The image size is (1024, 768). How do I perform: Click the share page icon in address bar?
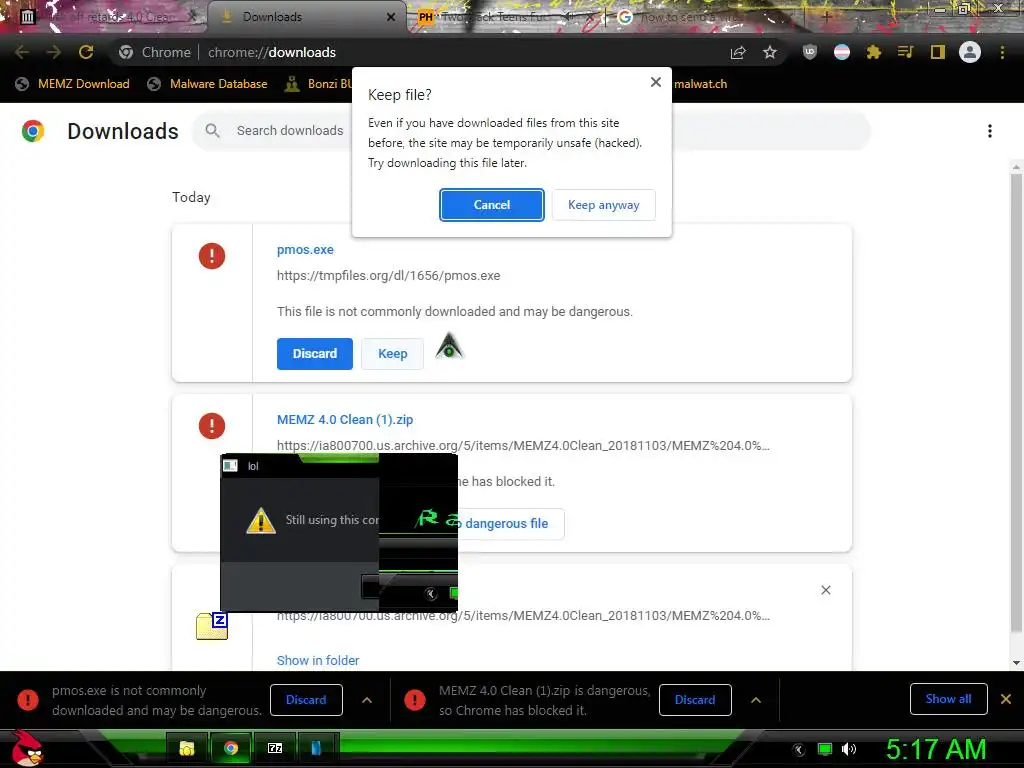(x=738, y=52)
